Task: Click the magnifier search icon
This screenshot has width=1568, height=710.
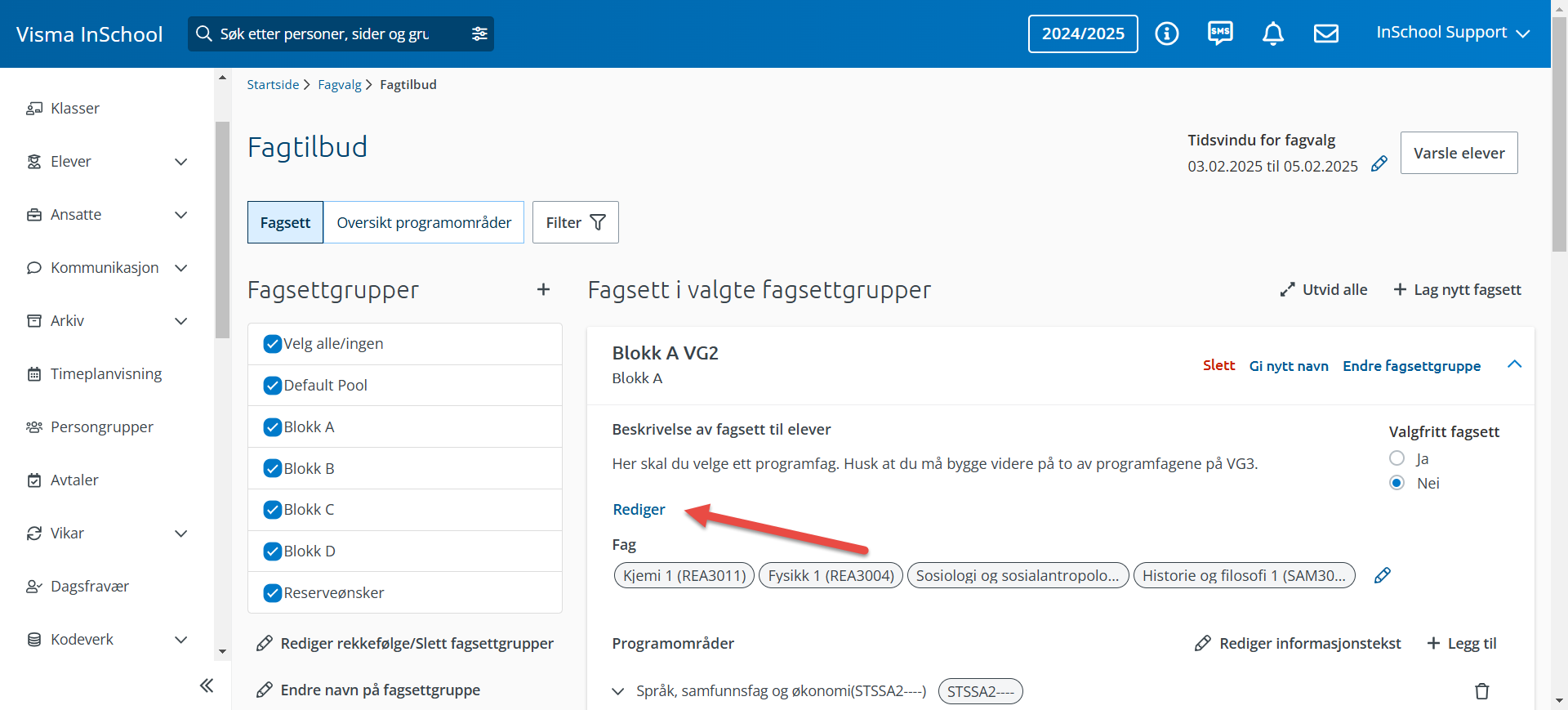Action: (204, 33)
